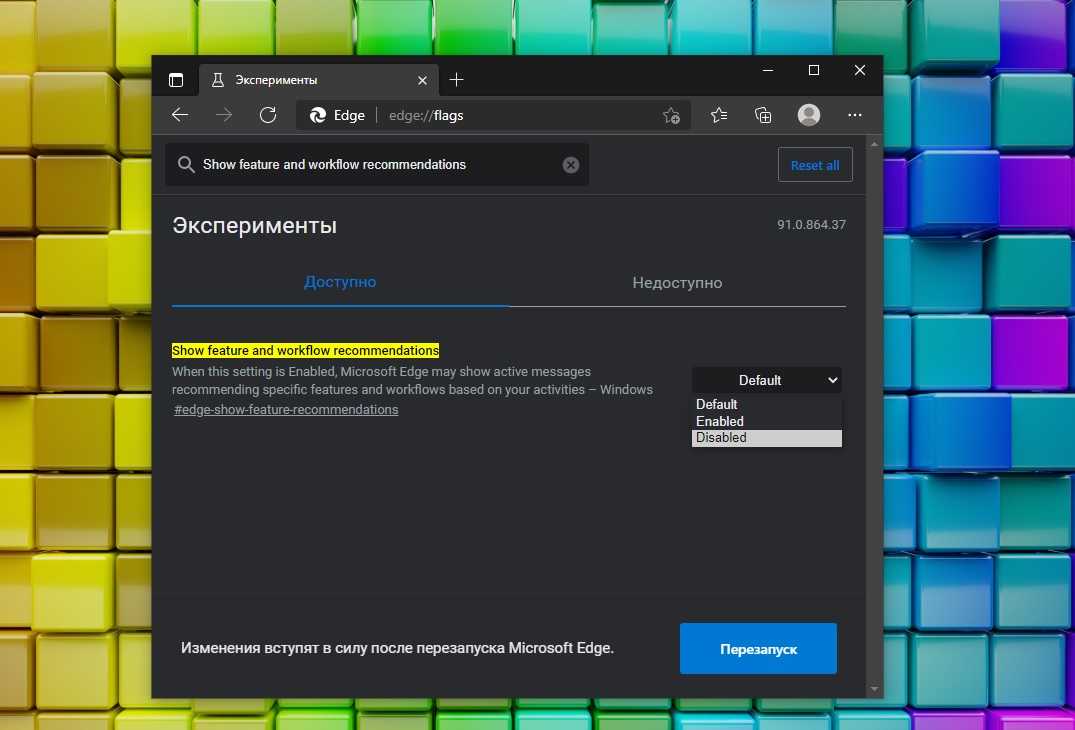Click the Эксперименты page heading
Image resolution: width=1075 pixels, height=730 pixels.
(254, 226)
